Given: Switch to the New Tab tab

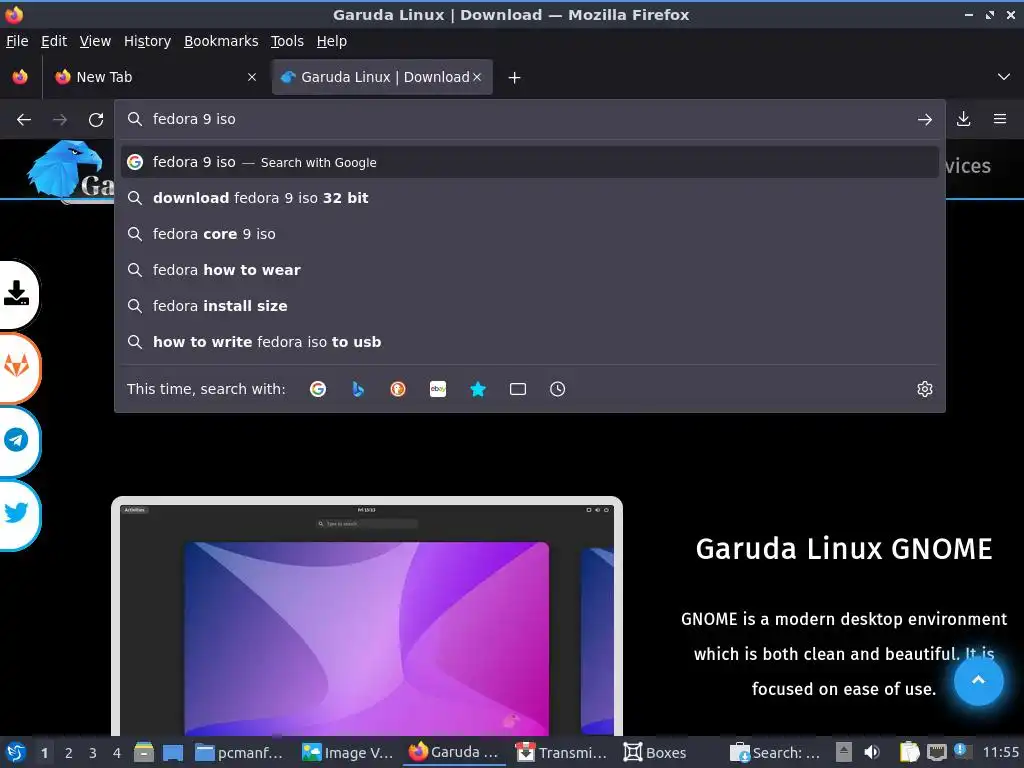Looking at the screenshot, I should [155, 77].
